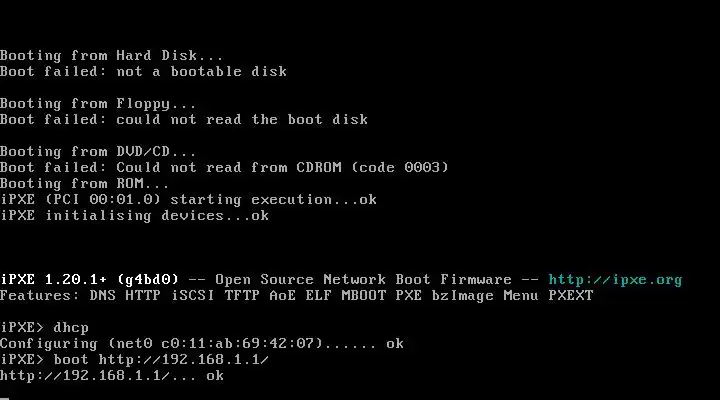The image size is (720, 400).
Task: Click the 'Features:' list line
Action: pyautogui.click(x=296, y=296)
